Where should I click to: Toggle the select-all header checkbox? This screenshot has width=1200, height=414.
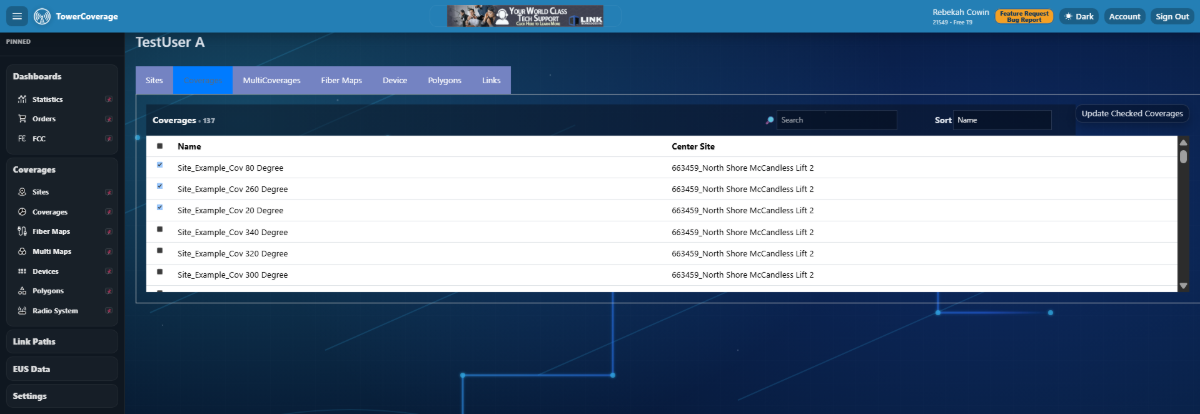tap(160, 146)
